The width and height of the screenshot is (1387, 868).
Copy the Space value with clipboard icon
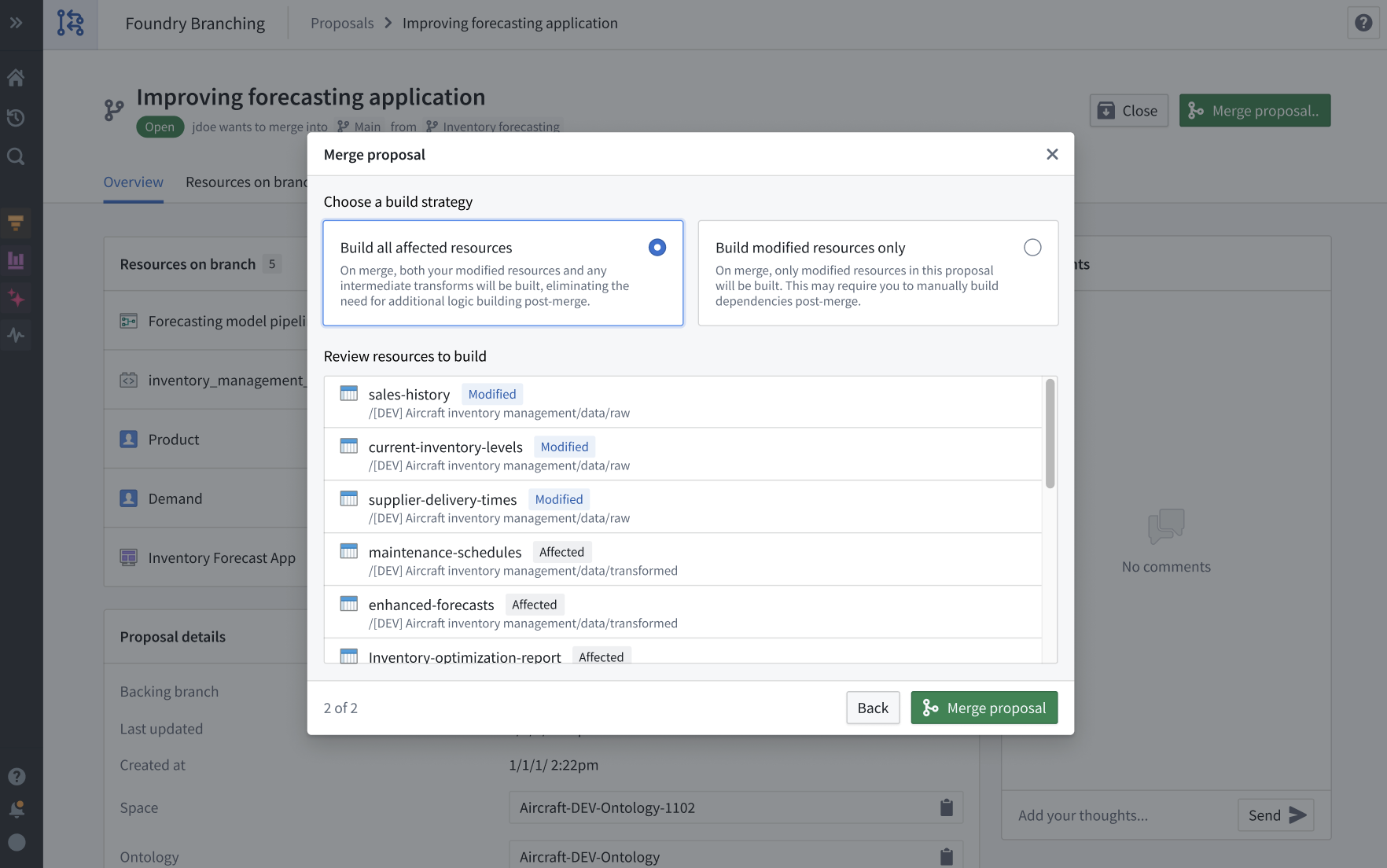947,807
